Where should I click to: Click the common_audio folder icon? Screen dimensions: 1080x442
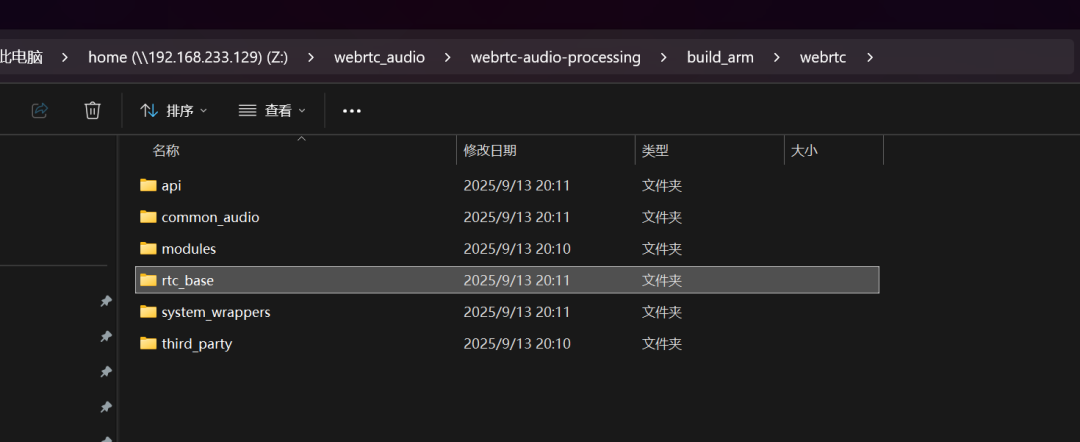pos(148,217)
